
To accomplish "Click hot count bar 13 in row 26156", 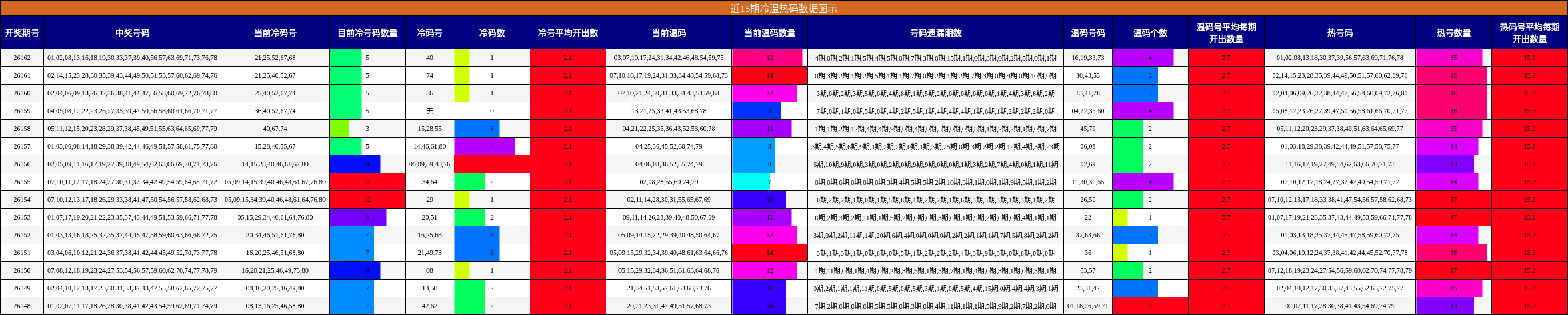I will pos(1445,164).
